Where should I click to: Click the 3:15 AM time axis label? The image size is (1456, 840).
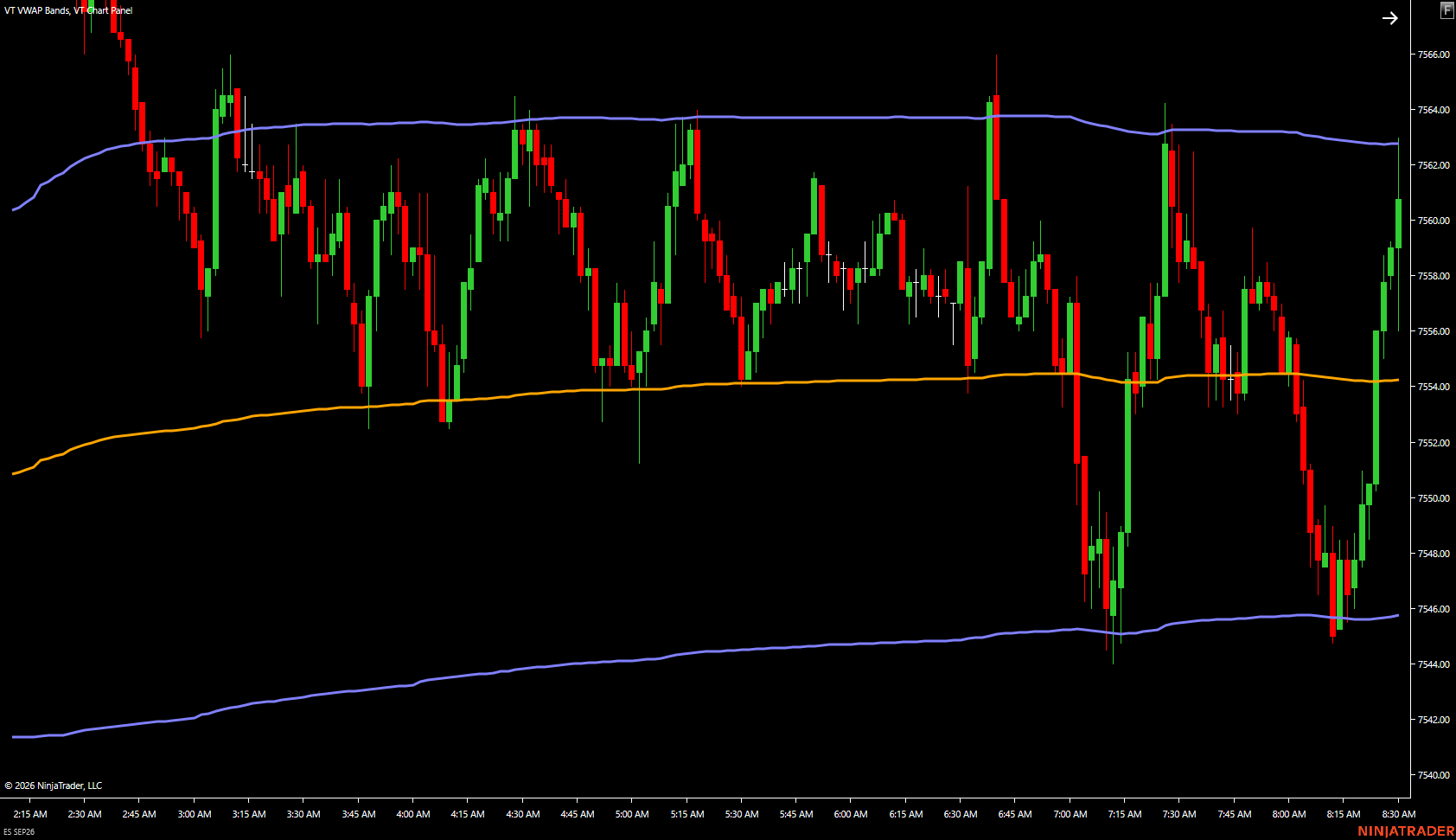click(249, 814)
